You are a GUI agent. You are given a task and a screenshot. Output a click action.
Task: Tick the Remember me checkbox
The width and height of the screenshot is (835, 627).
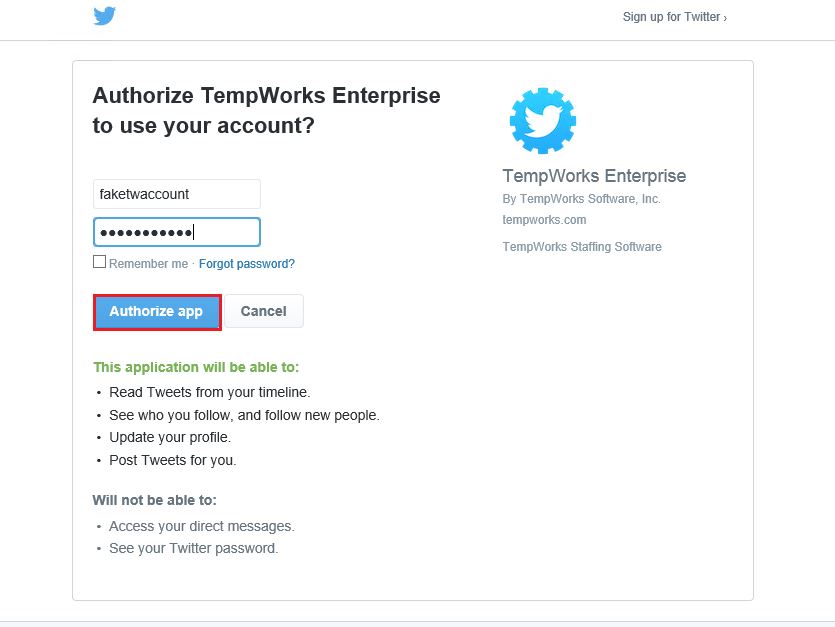point(99,262)
